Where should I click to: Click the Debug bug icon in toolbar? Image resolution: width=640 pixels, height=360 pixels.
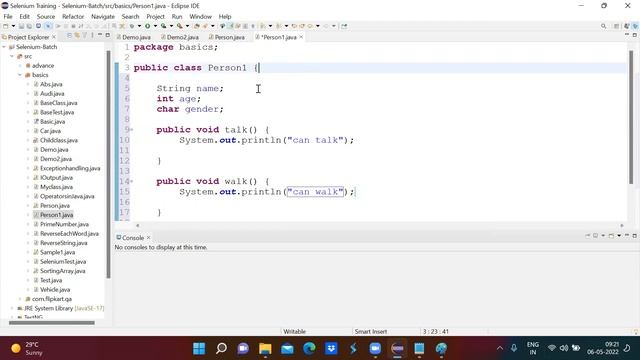point(132,26)
